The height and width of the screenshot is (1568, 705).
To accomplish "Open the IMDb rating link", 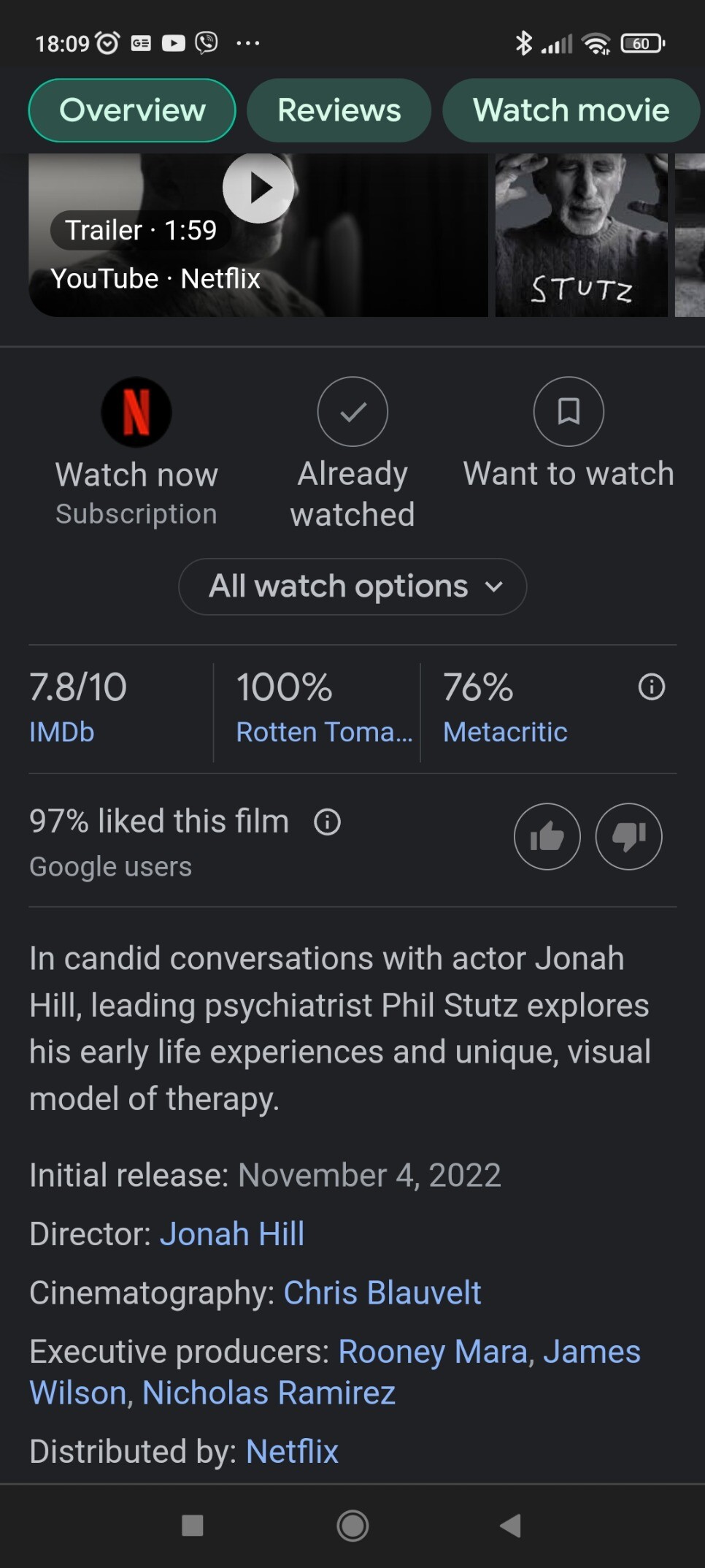I will 62,732.
